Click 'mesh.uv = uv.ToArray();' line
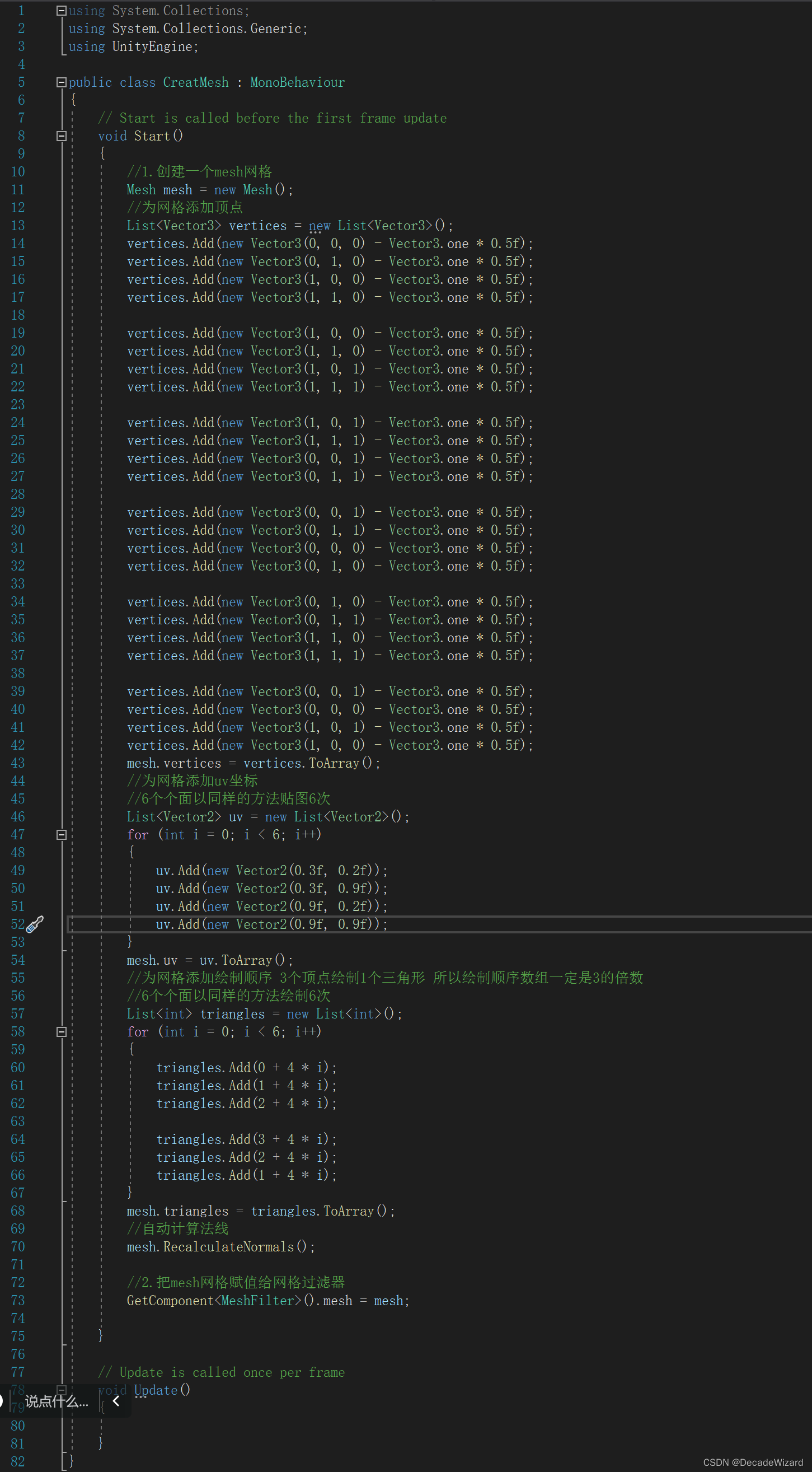Viewport: 812px width, 1472px height. [x=209, y=960]
